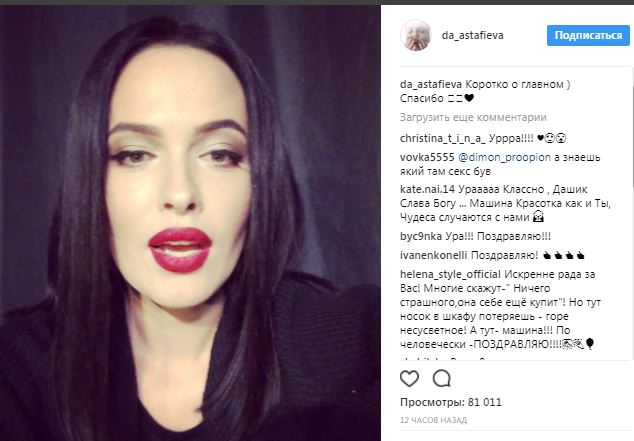
Task: Load more comments via Загрузить еще комментарии
Action: click(x=473, y=117)
